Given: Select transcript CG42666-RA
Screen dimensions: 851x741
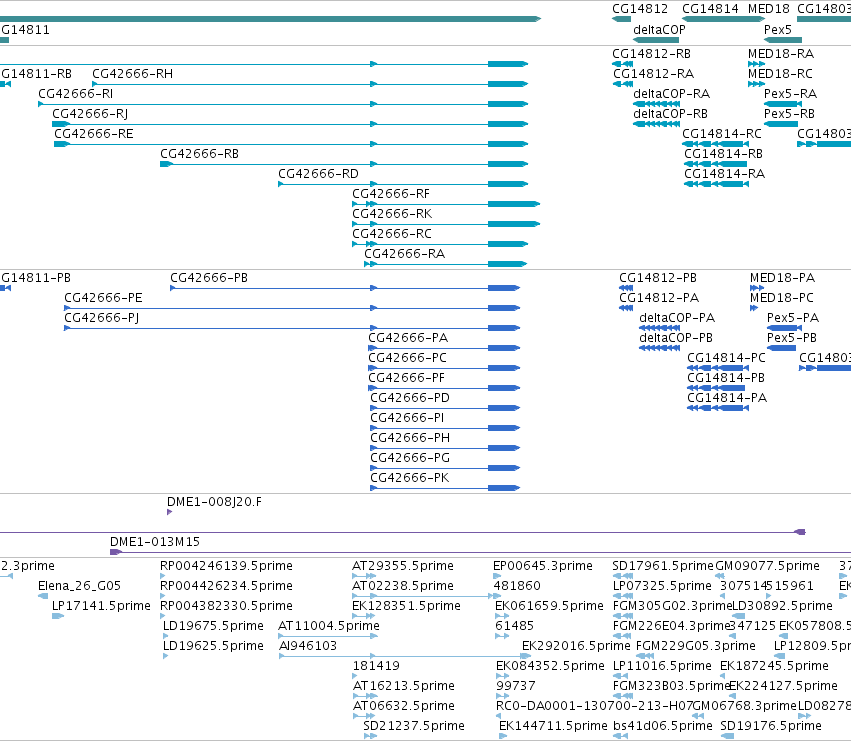Looking at the screenshot, I should pyautogui.click(x=404, y=254).
